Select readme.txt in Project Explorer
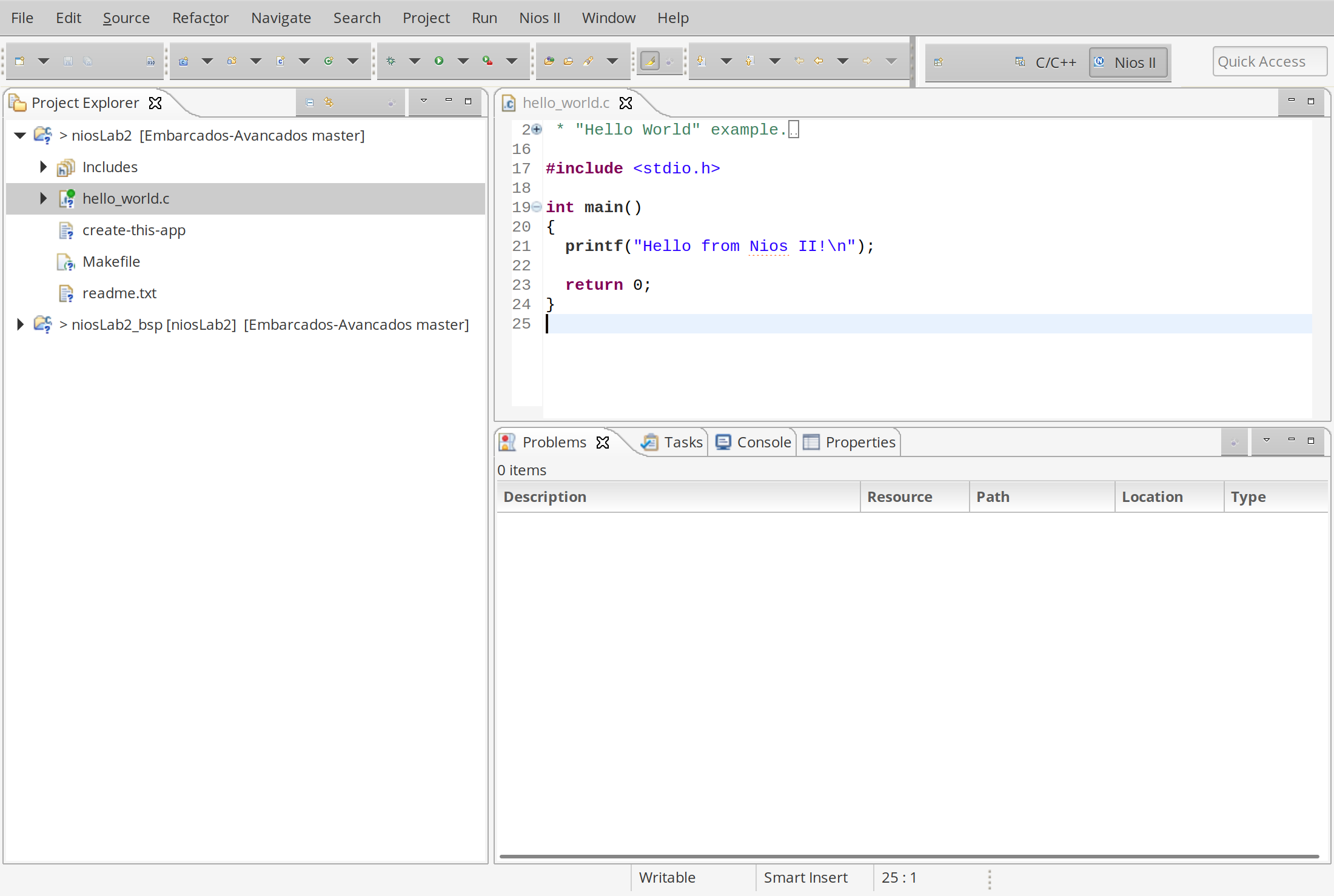The image size is (1334, 896). pos(119,293)
